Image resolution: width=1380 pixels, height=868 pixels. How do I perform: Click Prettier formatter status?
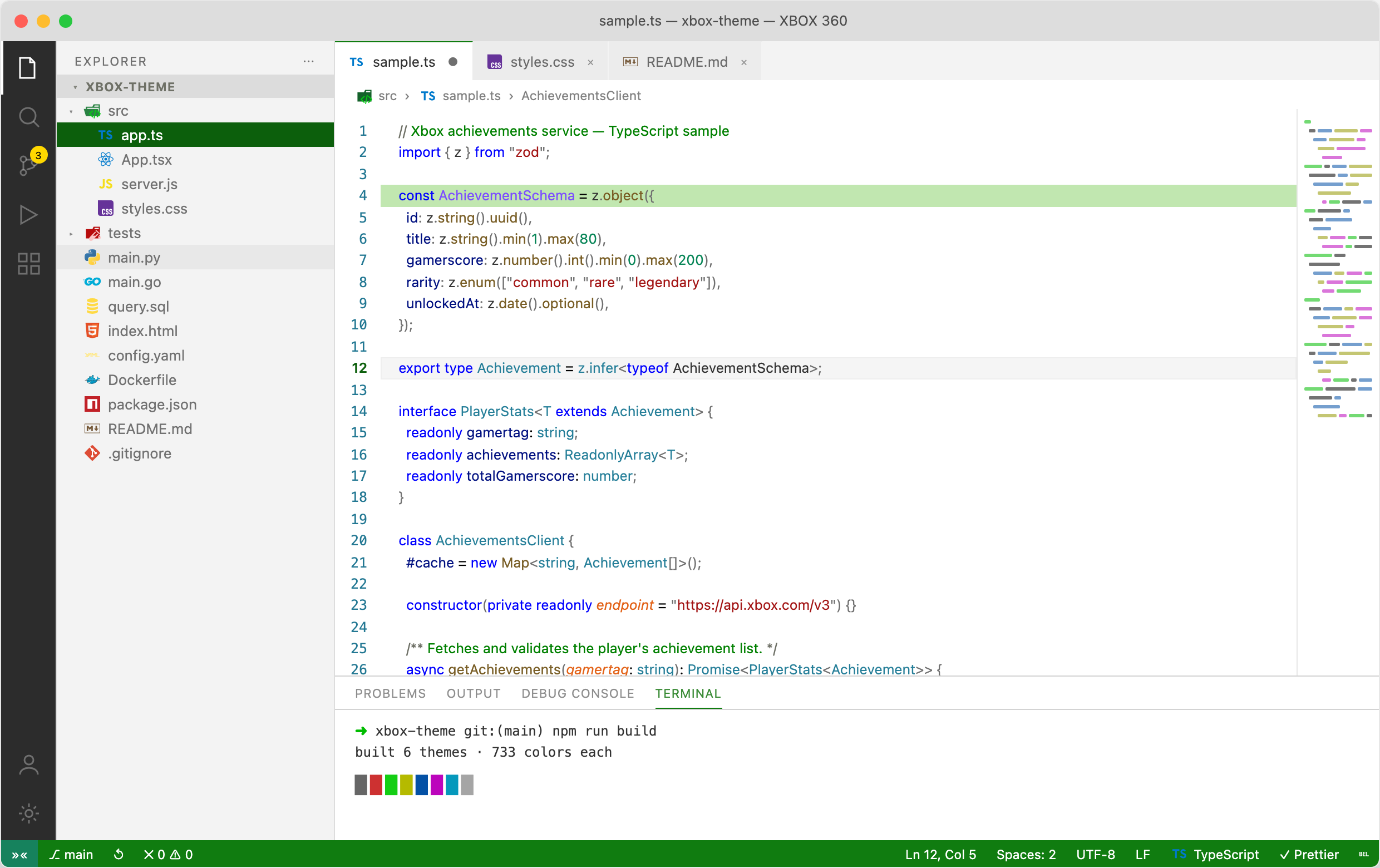coord(1309,854)
